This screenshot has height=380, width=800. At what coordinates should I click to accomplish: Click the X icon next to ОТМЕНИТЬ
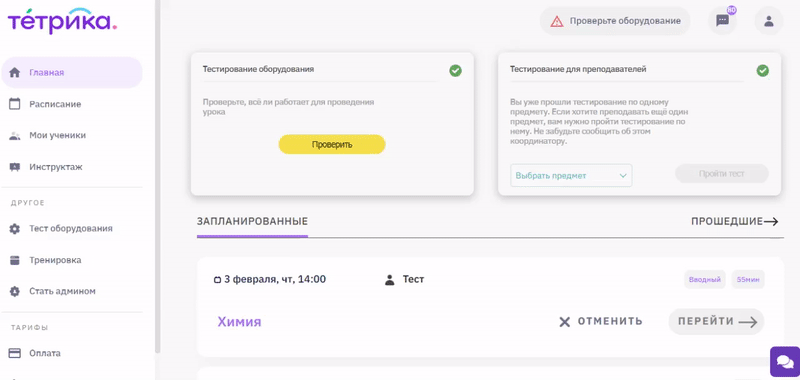pos(564,322)
